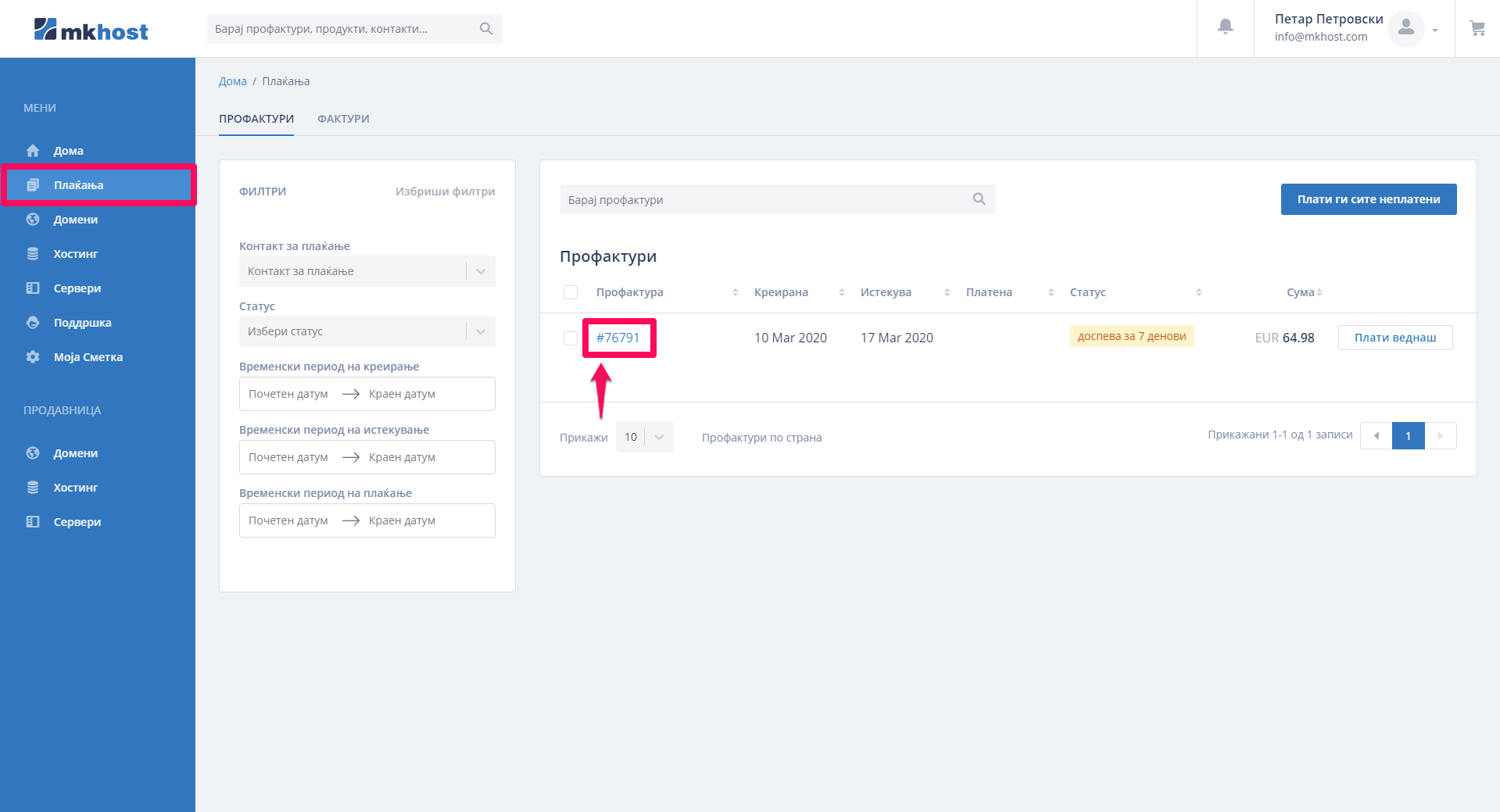The height and width of the screenshot is (812, 1500).
Task: Tick the select-all checkbox in table header
Action: pyautogui.click(x=571, y=292)
